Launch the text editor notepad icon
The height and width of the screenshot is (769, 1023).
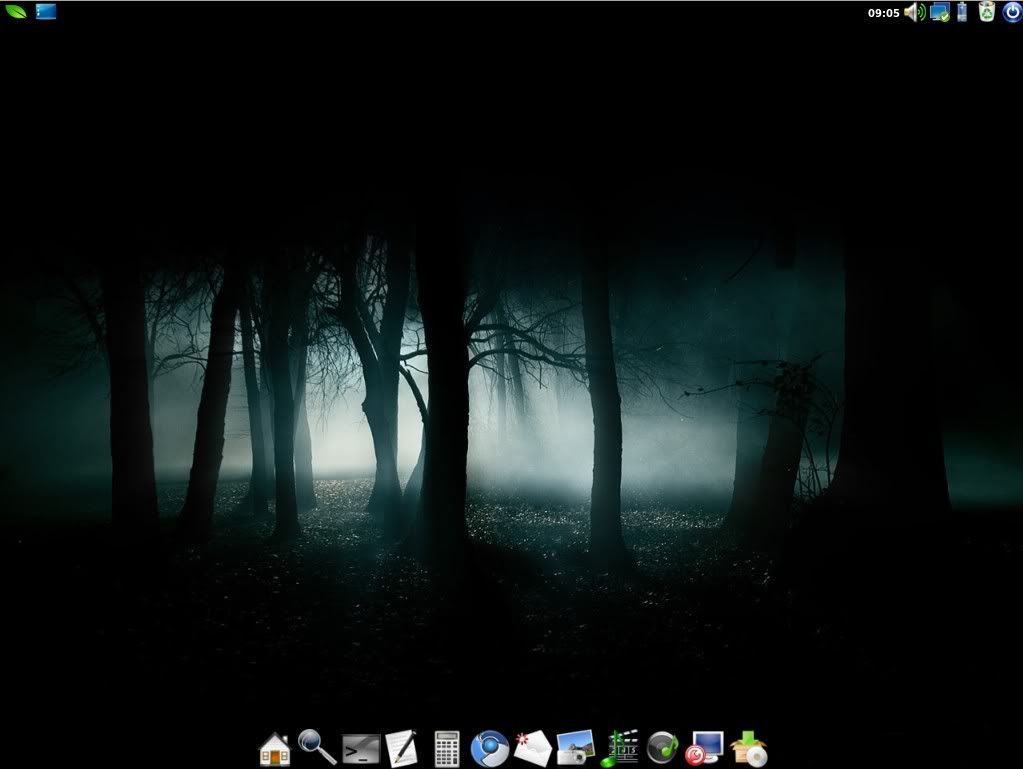(402, 747)
